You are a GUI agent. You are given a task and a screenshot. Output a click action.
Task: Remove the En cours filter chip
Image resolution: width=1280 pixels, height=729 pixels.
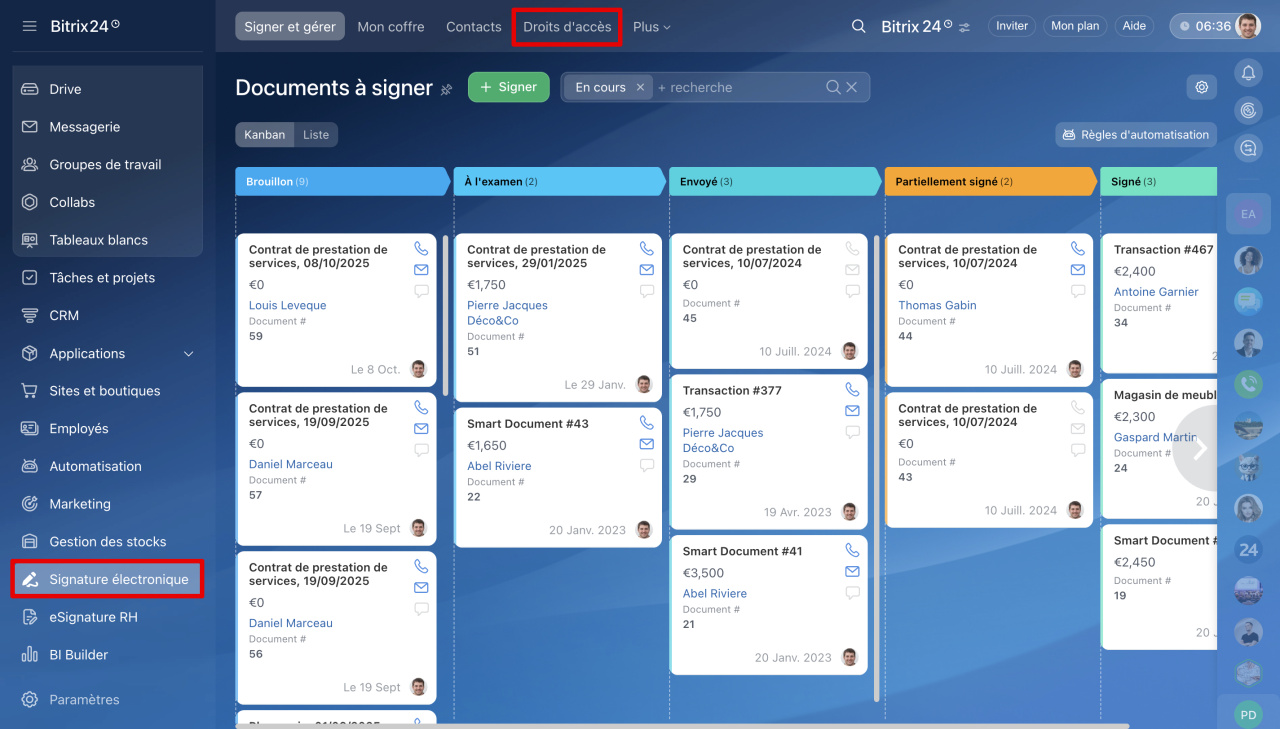click(x=640, y=88)
